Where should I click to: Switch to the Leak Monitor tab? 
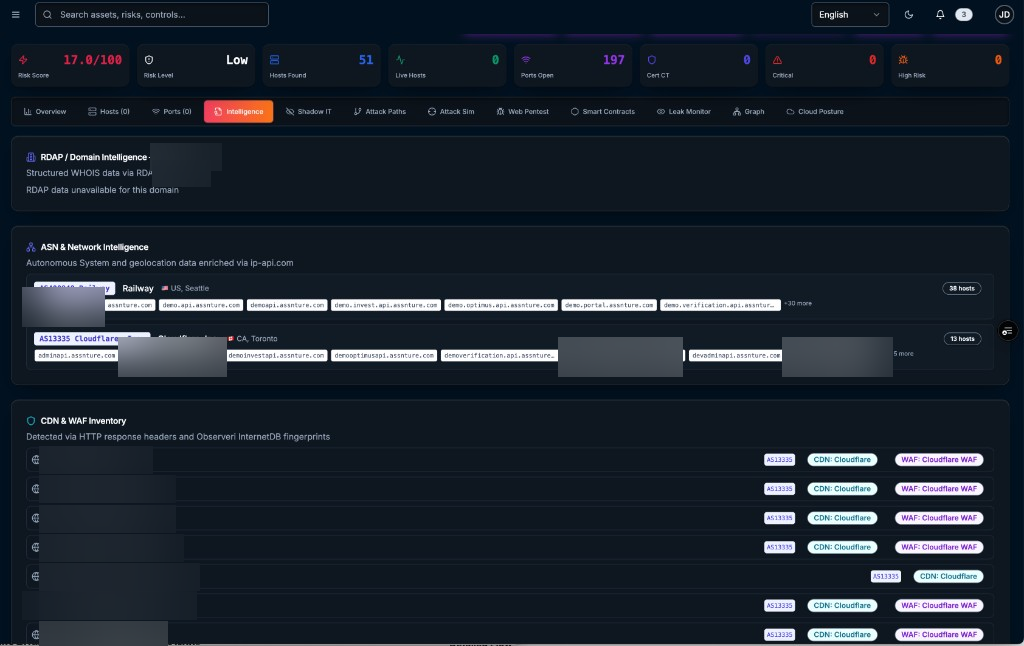point(684,112)
